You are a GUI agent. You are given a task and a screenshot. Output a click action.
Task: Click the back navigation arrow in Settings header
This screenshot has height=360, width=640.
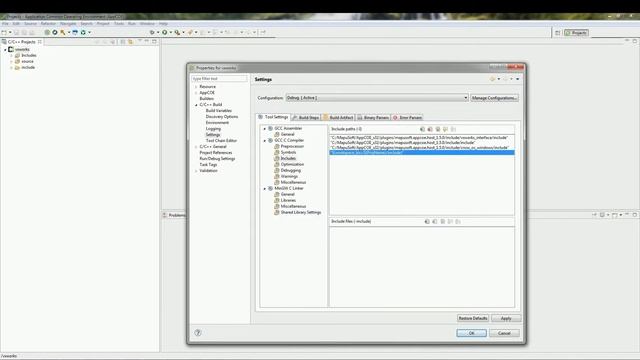(x=493, y=79)
